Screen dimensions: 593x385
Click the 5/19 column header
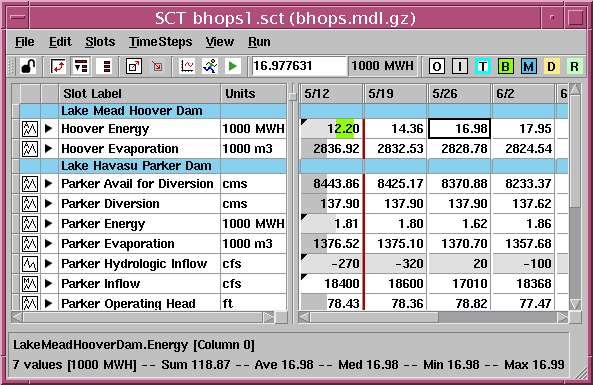[x=396, y=93]
